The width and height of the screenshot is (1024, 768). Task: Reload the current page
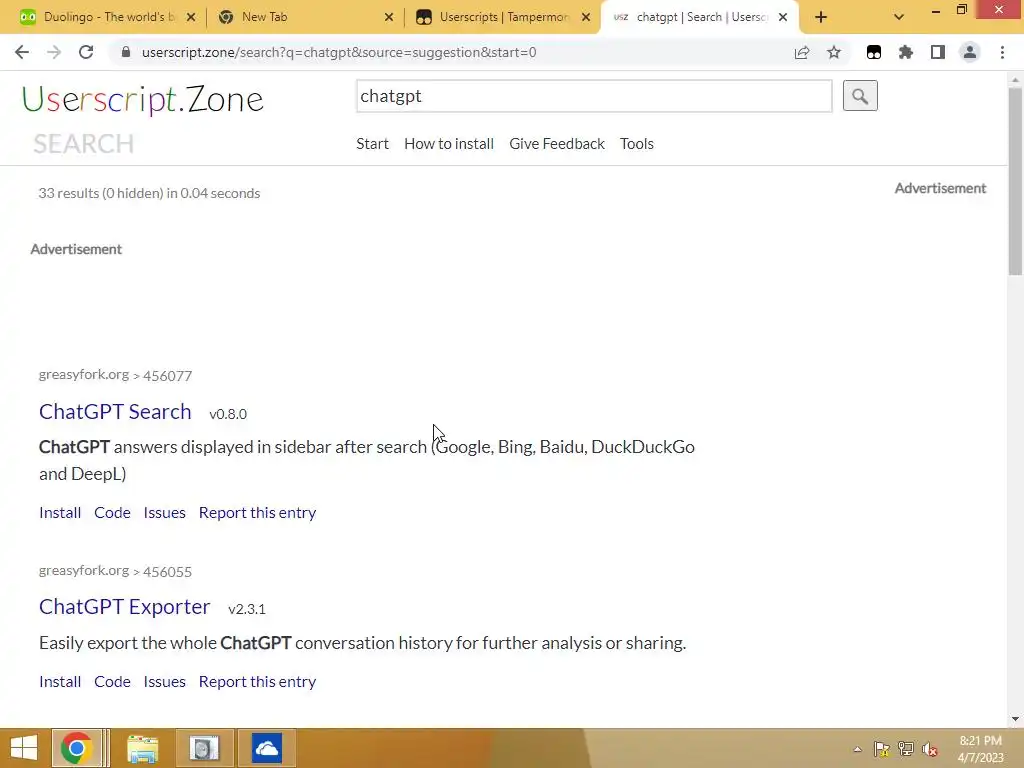[x=86, y=52]
